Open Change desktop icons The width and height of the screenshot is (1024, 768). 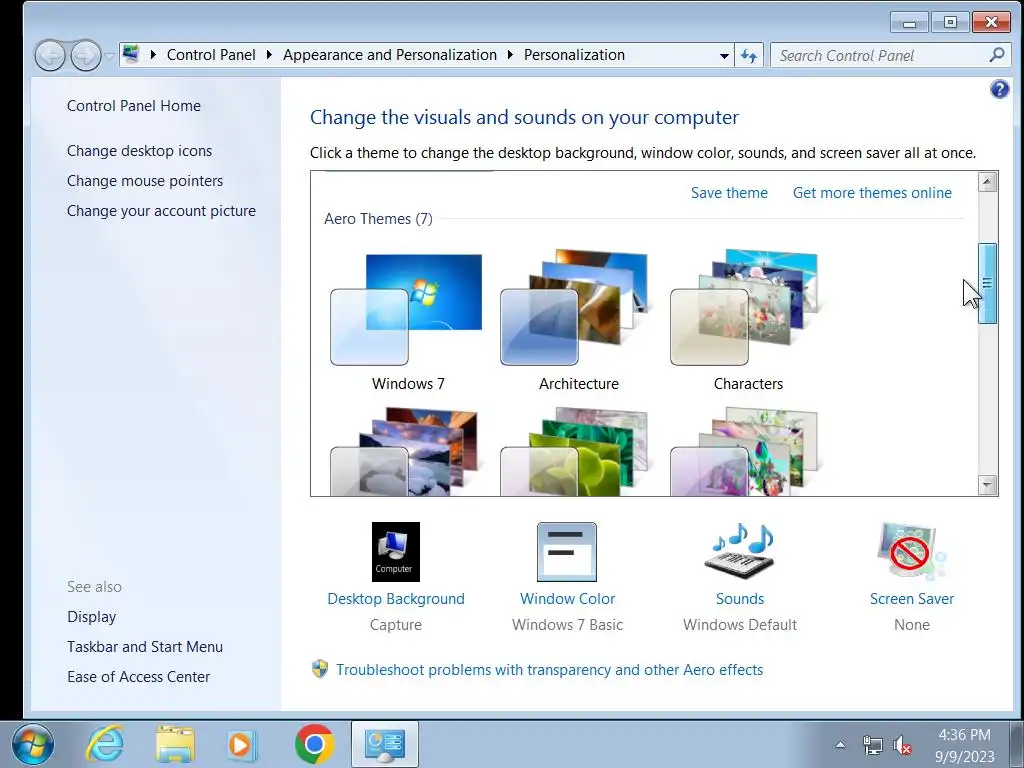(x=139, y=151)
